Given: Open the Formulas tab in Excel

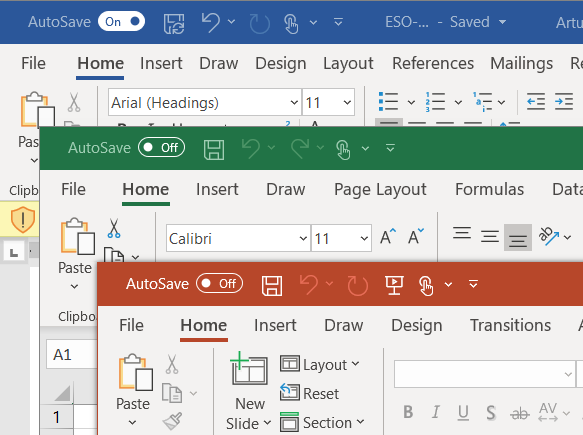Looking at the screenshot, I should click(x=489, y=189).
